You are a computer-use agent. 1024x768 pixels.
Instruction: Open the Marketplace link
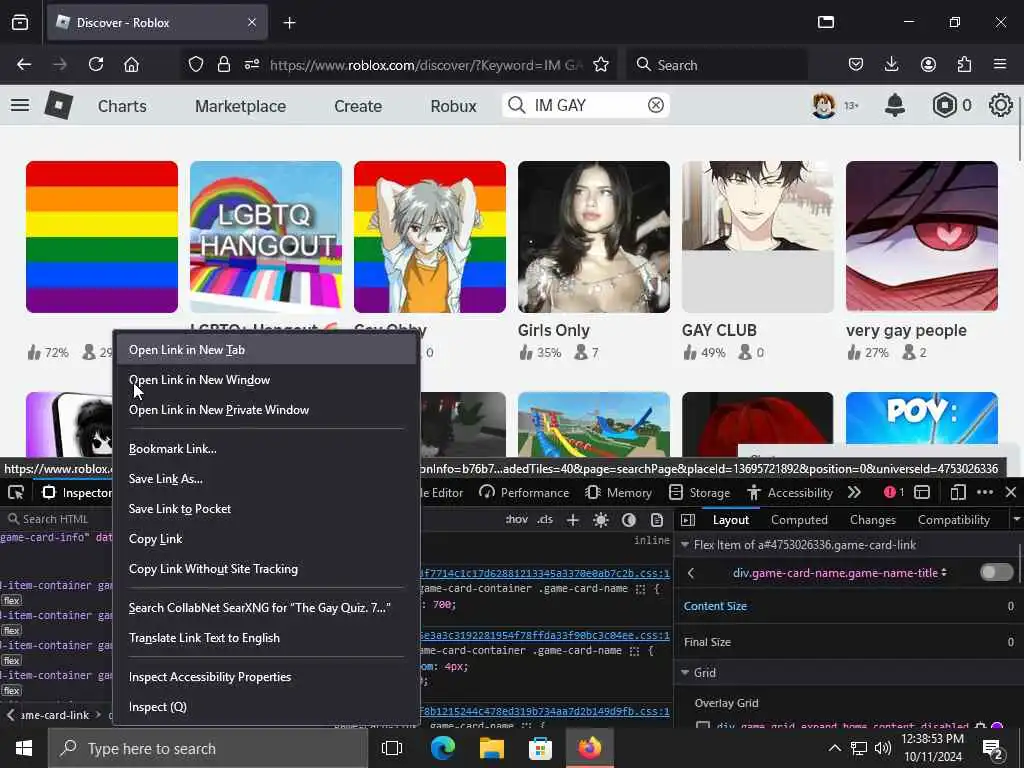240,106
